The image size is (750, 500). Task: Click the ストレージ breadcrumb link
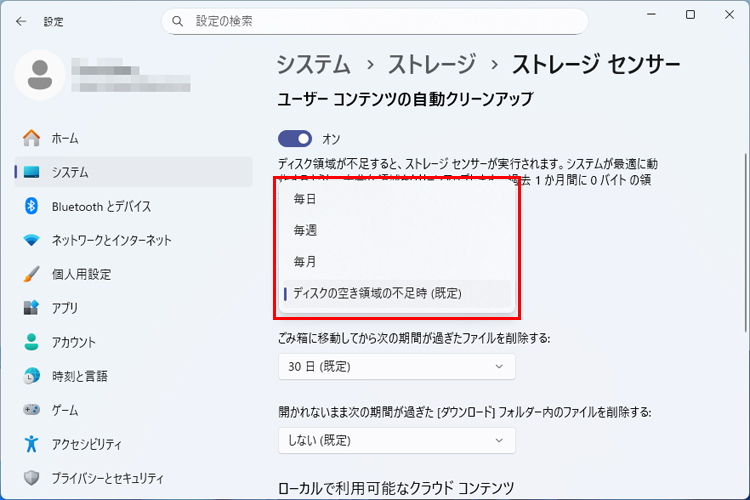[x=431, y=65]
